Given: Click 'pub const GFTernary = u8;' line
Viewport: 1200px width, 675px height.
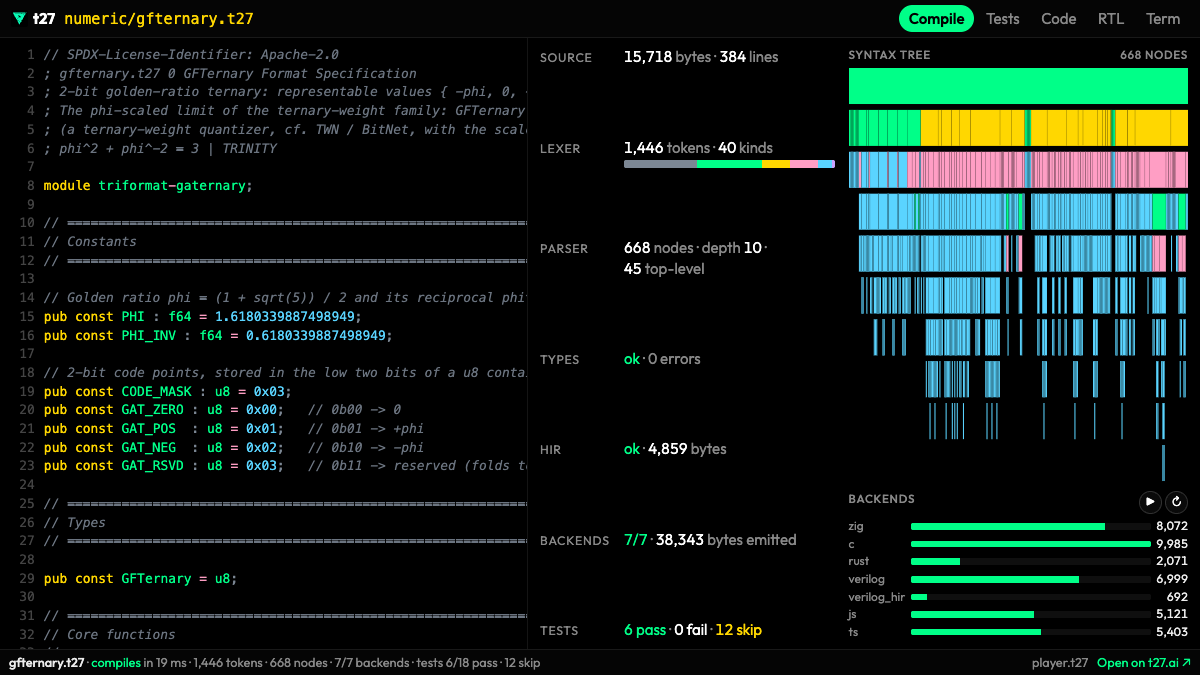Looking at the screenshot, I should (x=140, y=578).
